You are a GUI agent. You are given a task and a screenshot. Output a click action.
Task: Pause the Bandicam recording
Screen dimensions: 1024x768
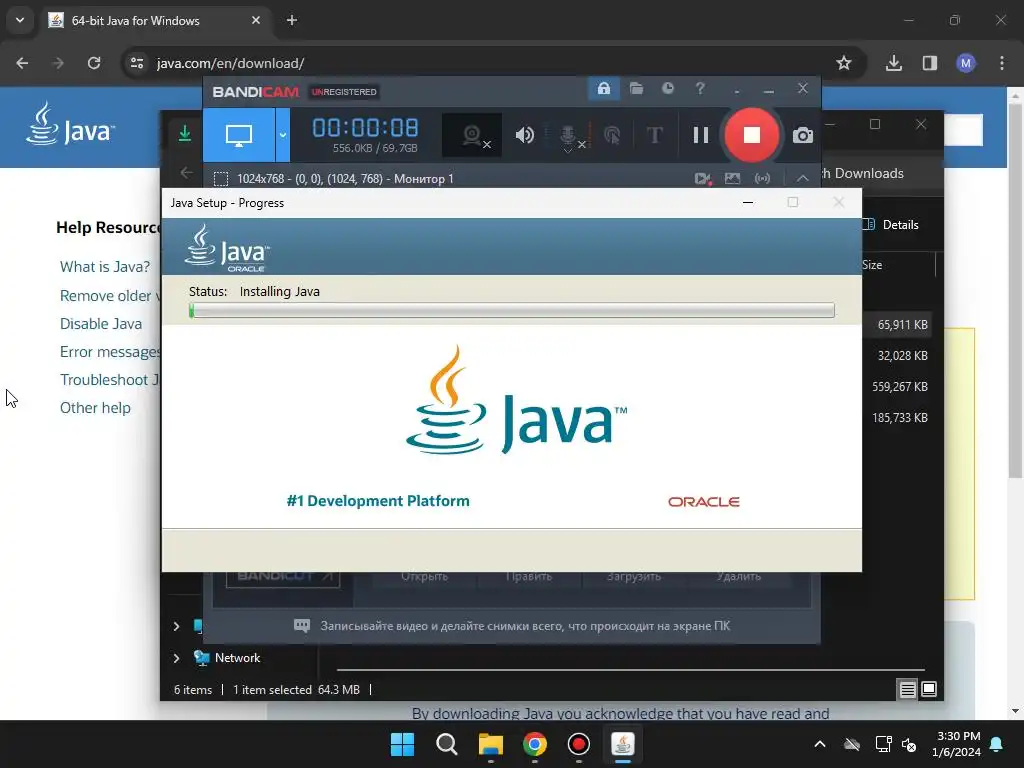(x=701, y=135)
